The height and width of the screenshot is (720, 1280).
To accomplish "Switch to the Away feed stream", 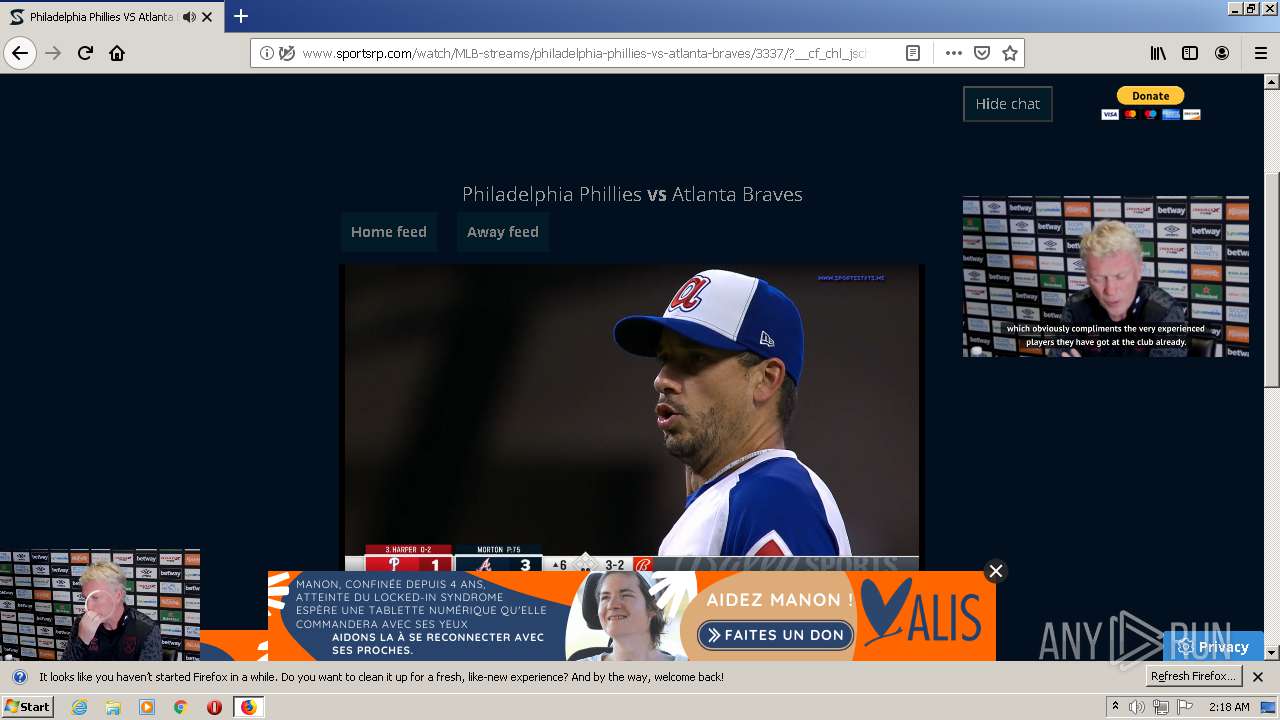I will (x=503, y=232).
